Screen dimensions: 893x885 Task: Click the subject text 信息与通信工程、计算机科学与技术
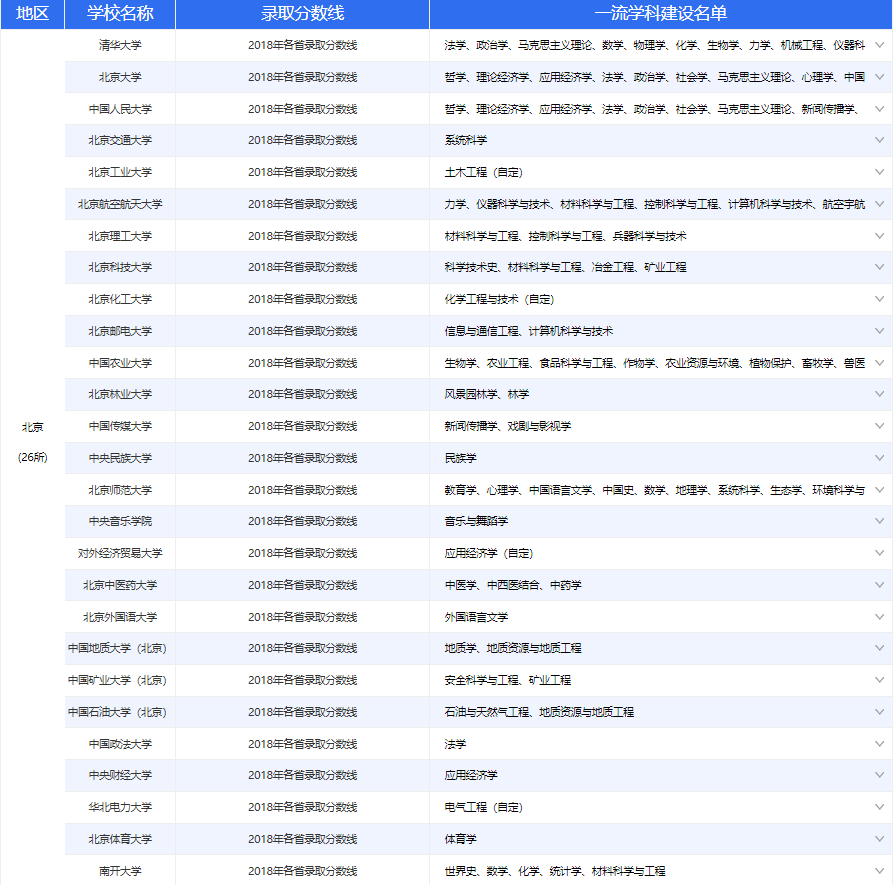coord(529,331)
